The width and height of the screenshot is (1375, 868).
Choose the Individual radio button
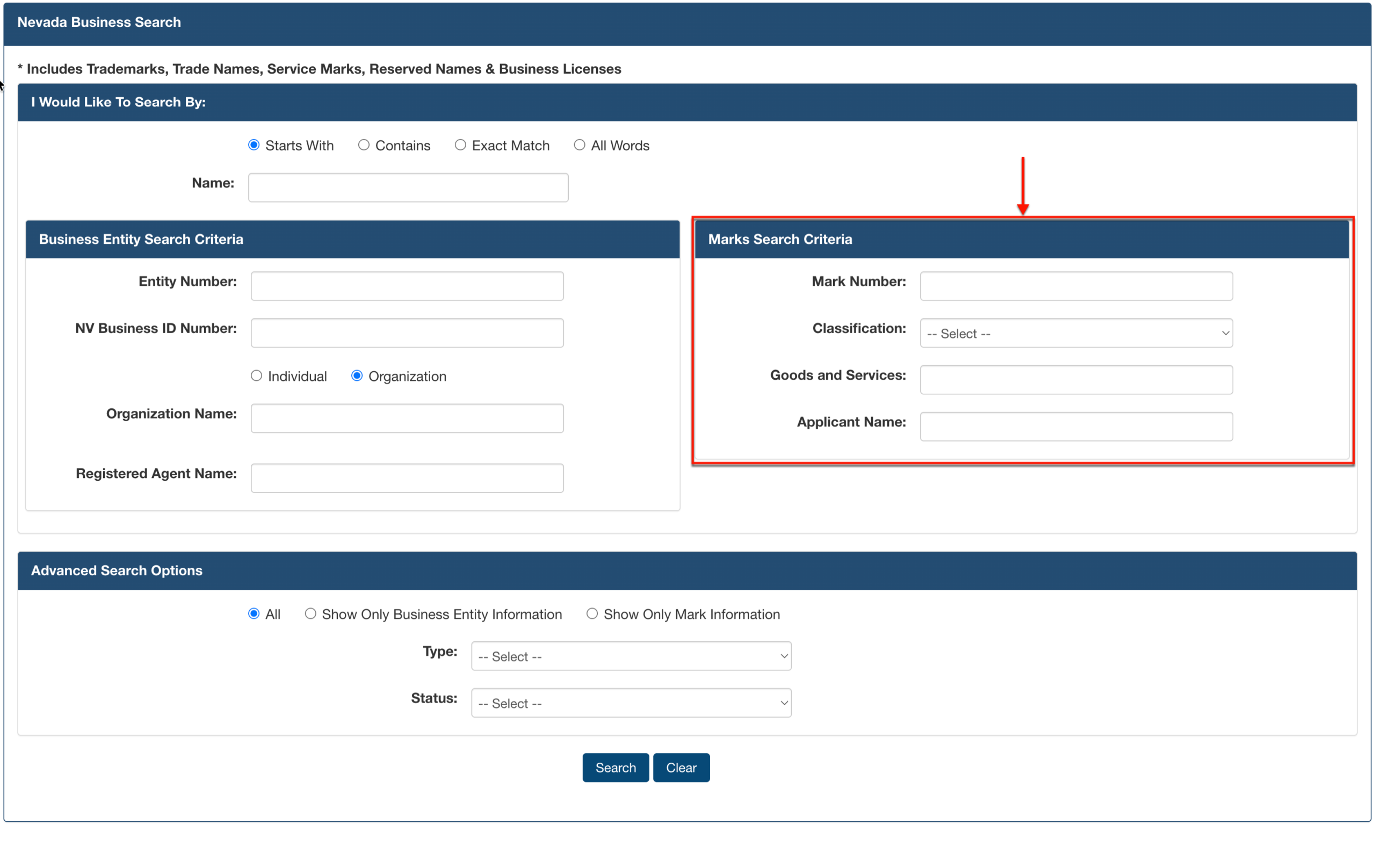pos(256,376)
